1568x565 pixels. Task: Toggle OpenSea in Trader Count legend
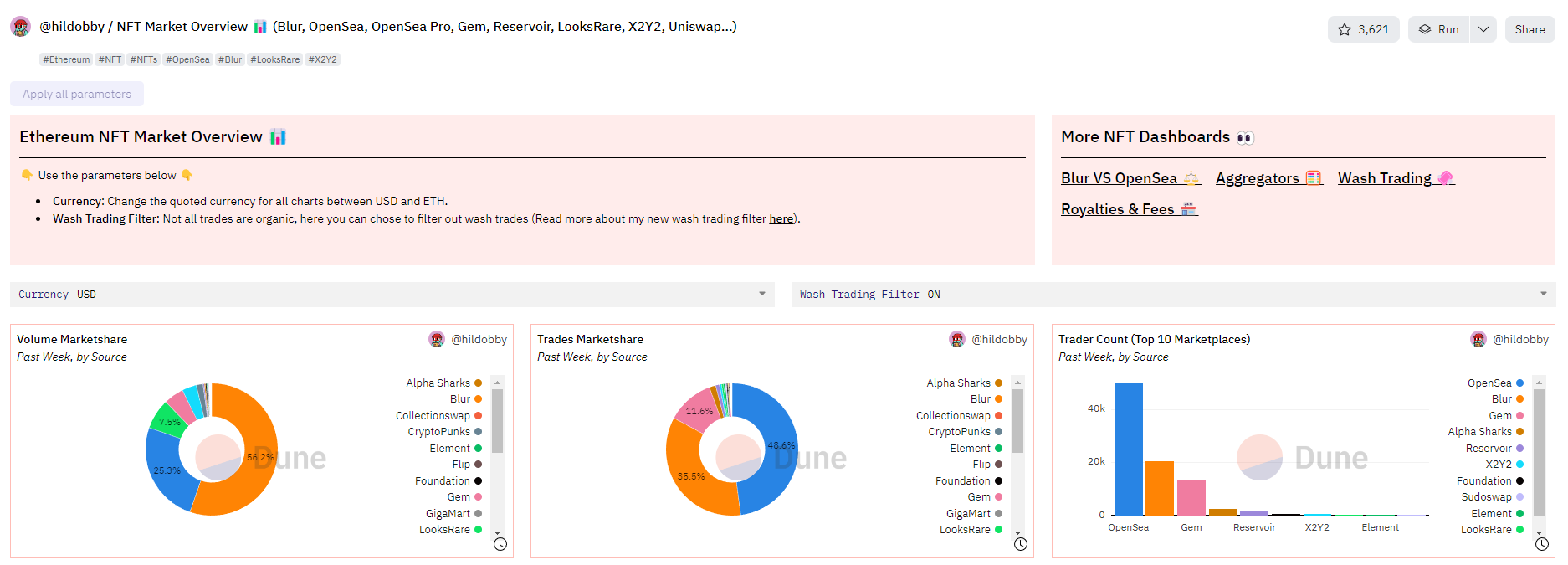(1495, 383)
